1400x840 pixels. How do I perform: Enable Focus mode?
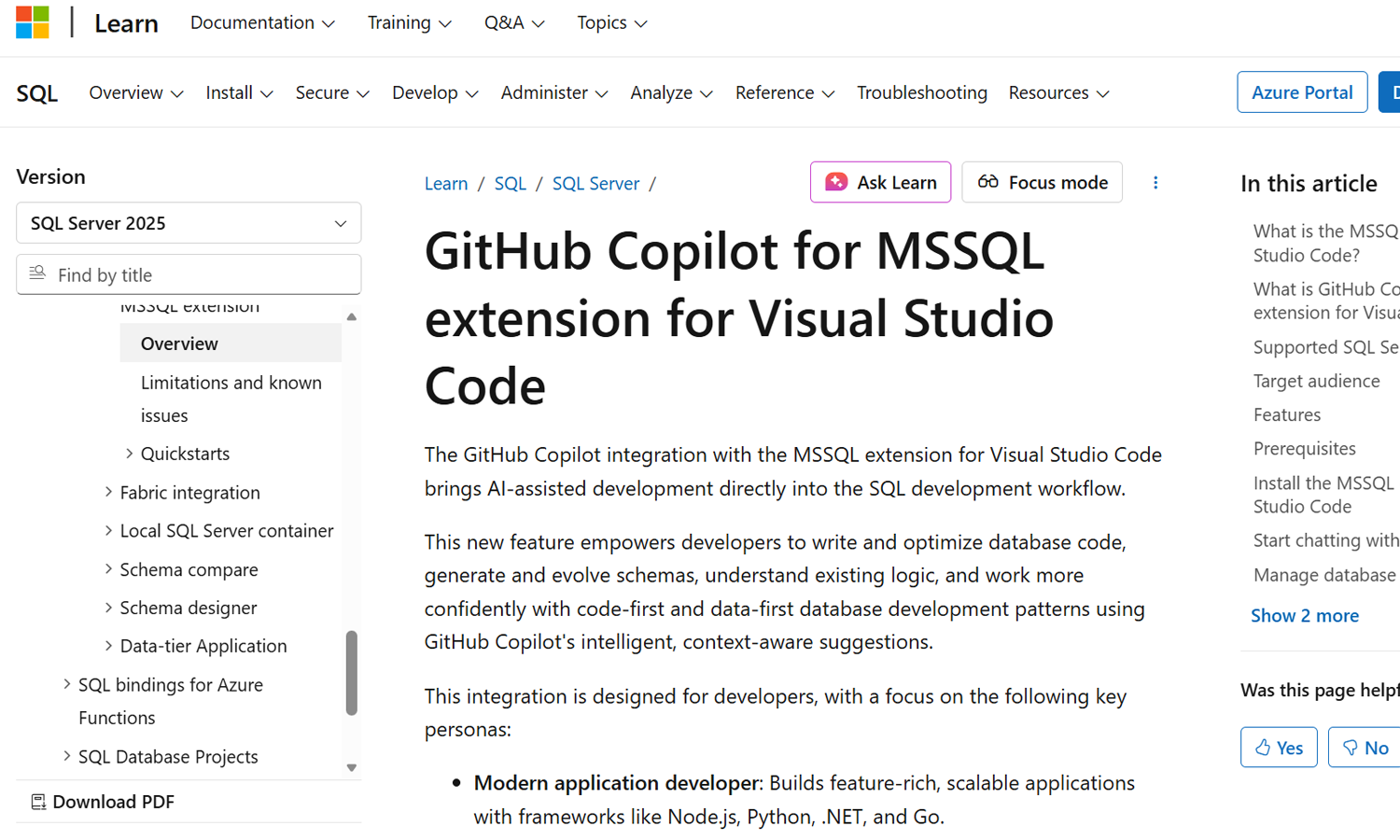pos(1042,182)
